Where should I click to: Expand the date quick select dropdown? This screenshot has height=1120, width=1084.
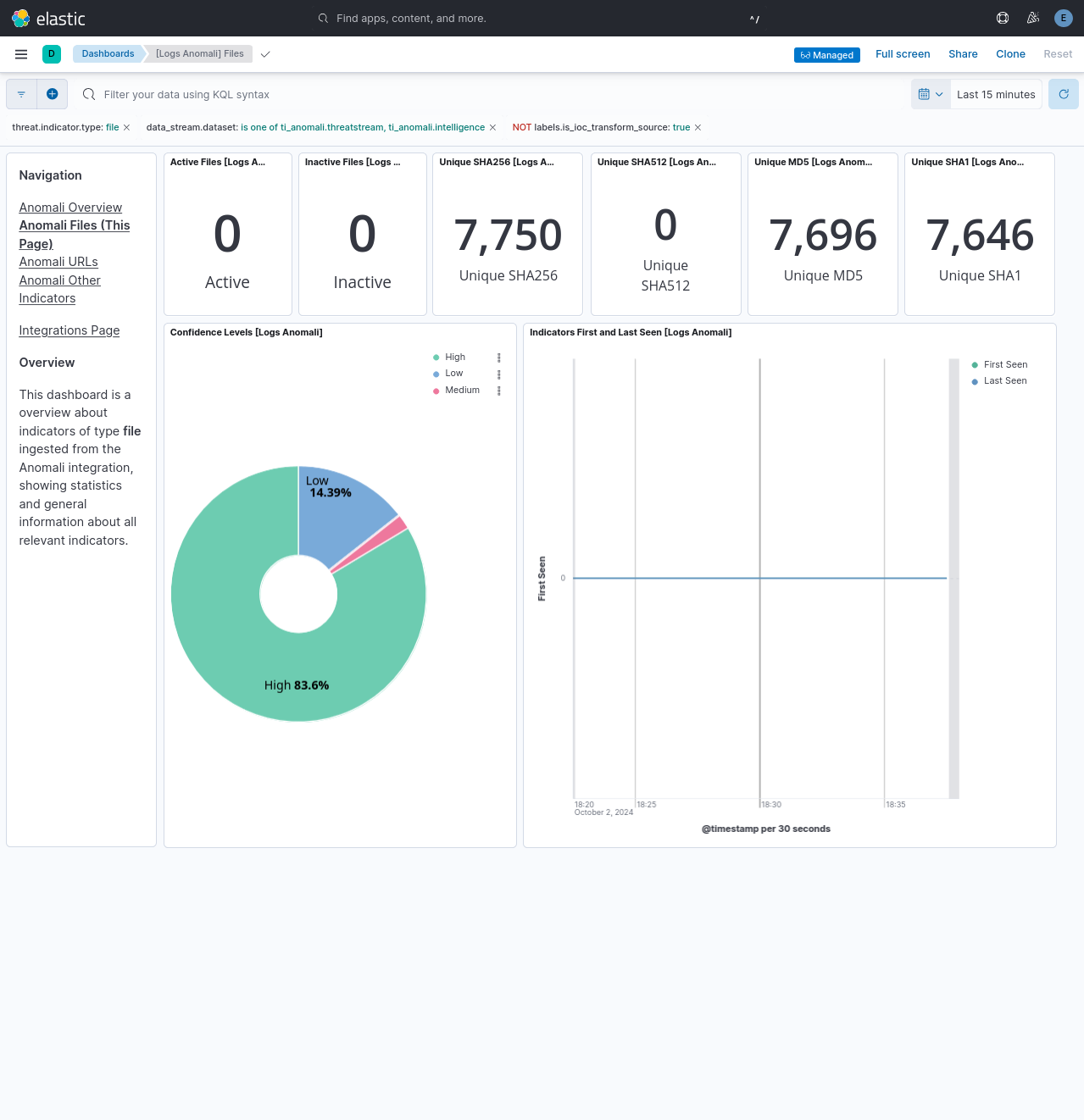coord(941,94)
